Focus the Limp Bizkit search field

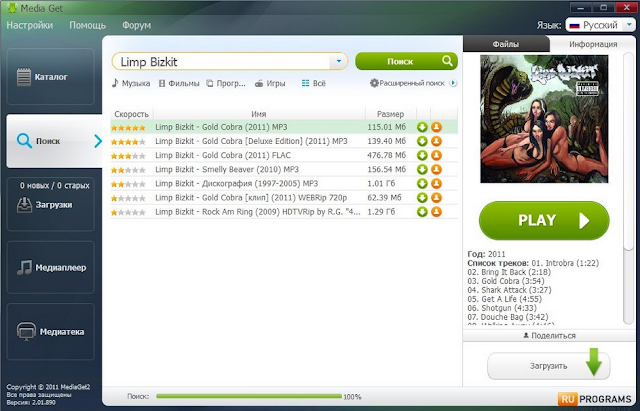(220, 62)
